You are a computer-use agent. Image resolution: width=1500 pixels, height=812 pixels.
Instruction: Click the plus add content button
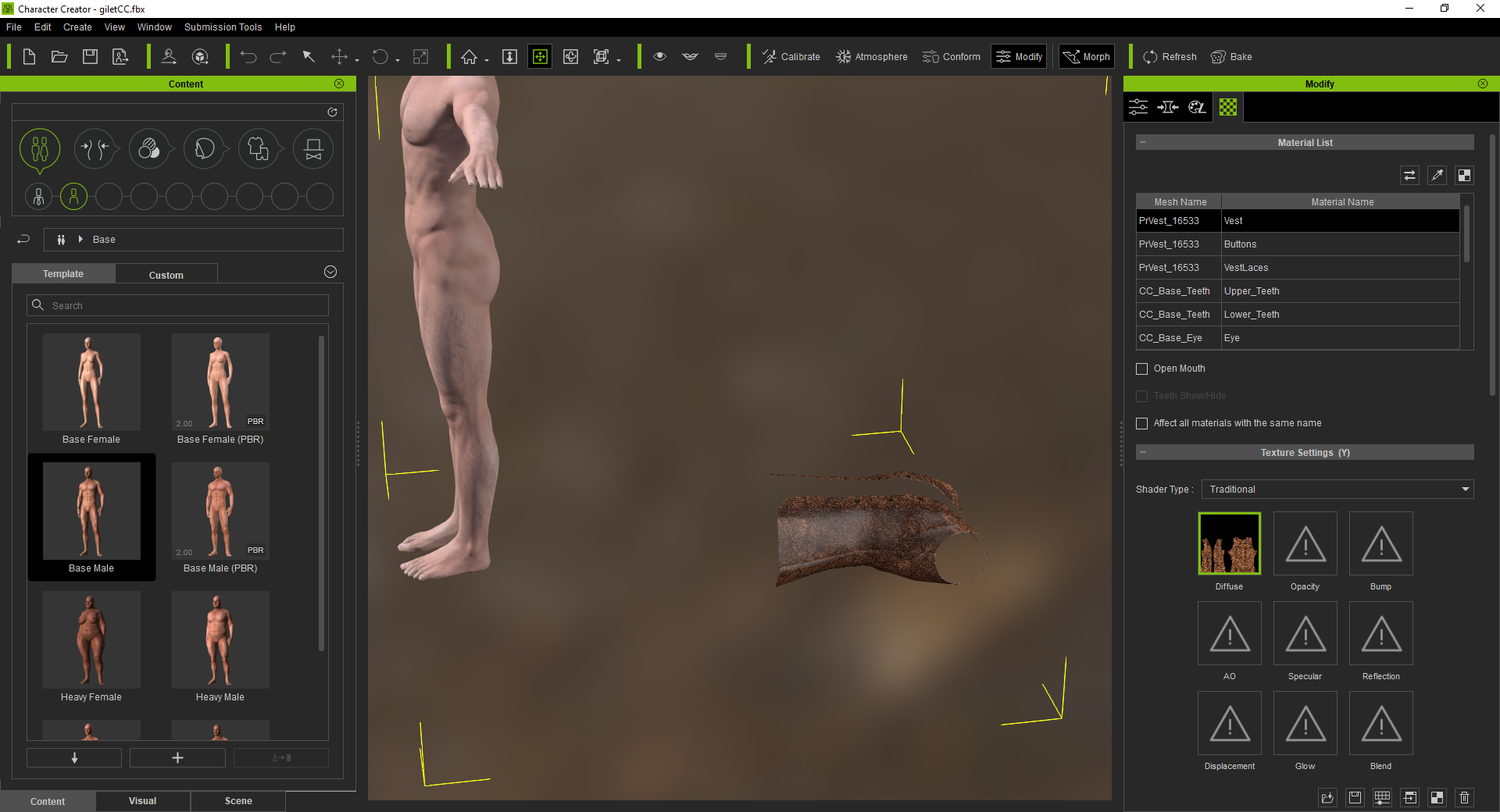click(177, 758)
